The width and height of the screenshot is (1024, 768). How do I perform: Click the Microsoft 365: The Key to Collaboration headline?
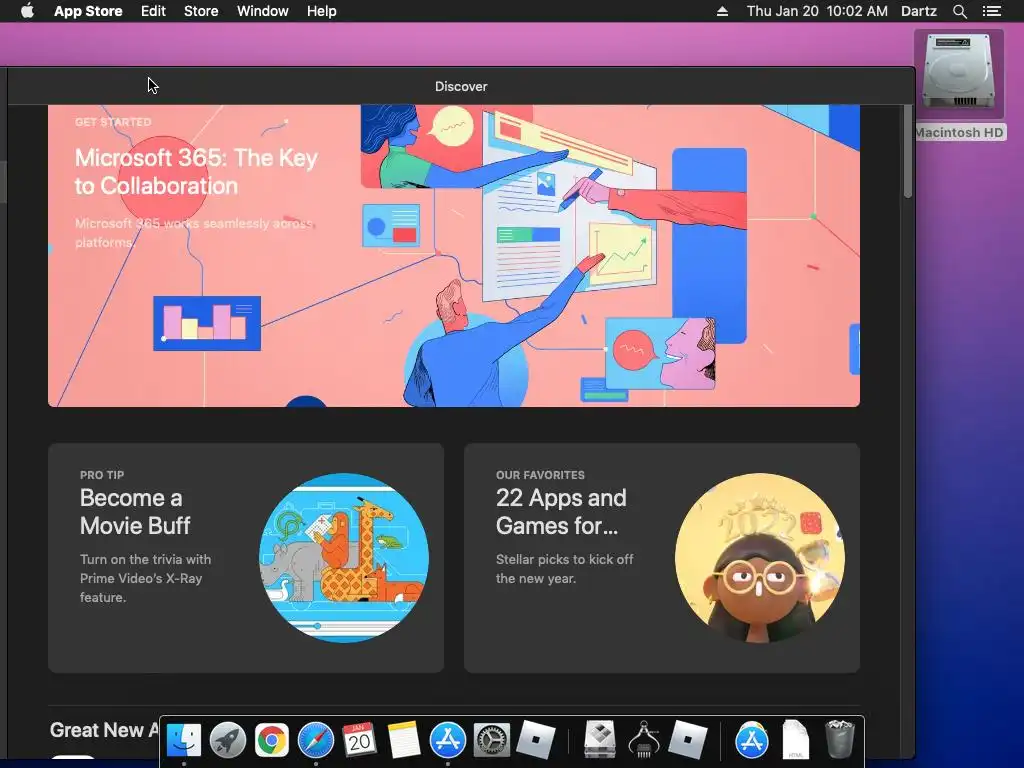click(196, 172)
